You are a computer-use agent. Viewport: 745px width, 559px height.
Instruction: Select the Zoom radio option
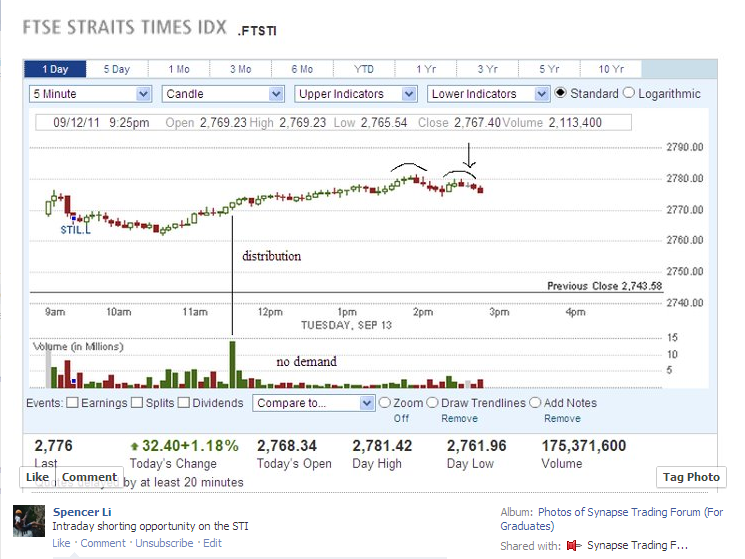pos(385,403)
